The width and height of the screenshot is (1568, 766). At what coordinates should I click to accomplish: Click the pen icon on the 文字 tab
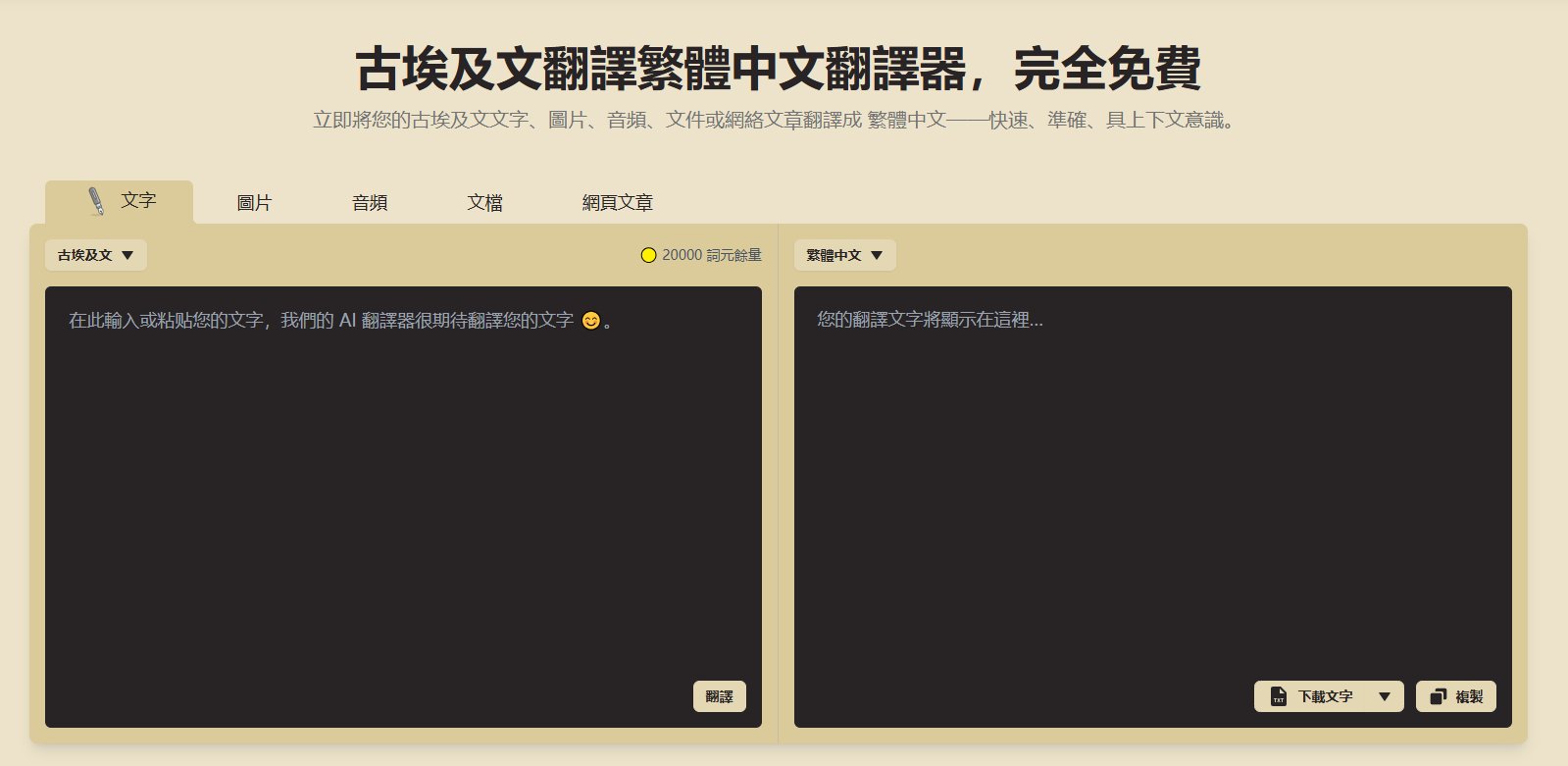click(x=96, y=201)
